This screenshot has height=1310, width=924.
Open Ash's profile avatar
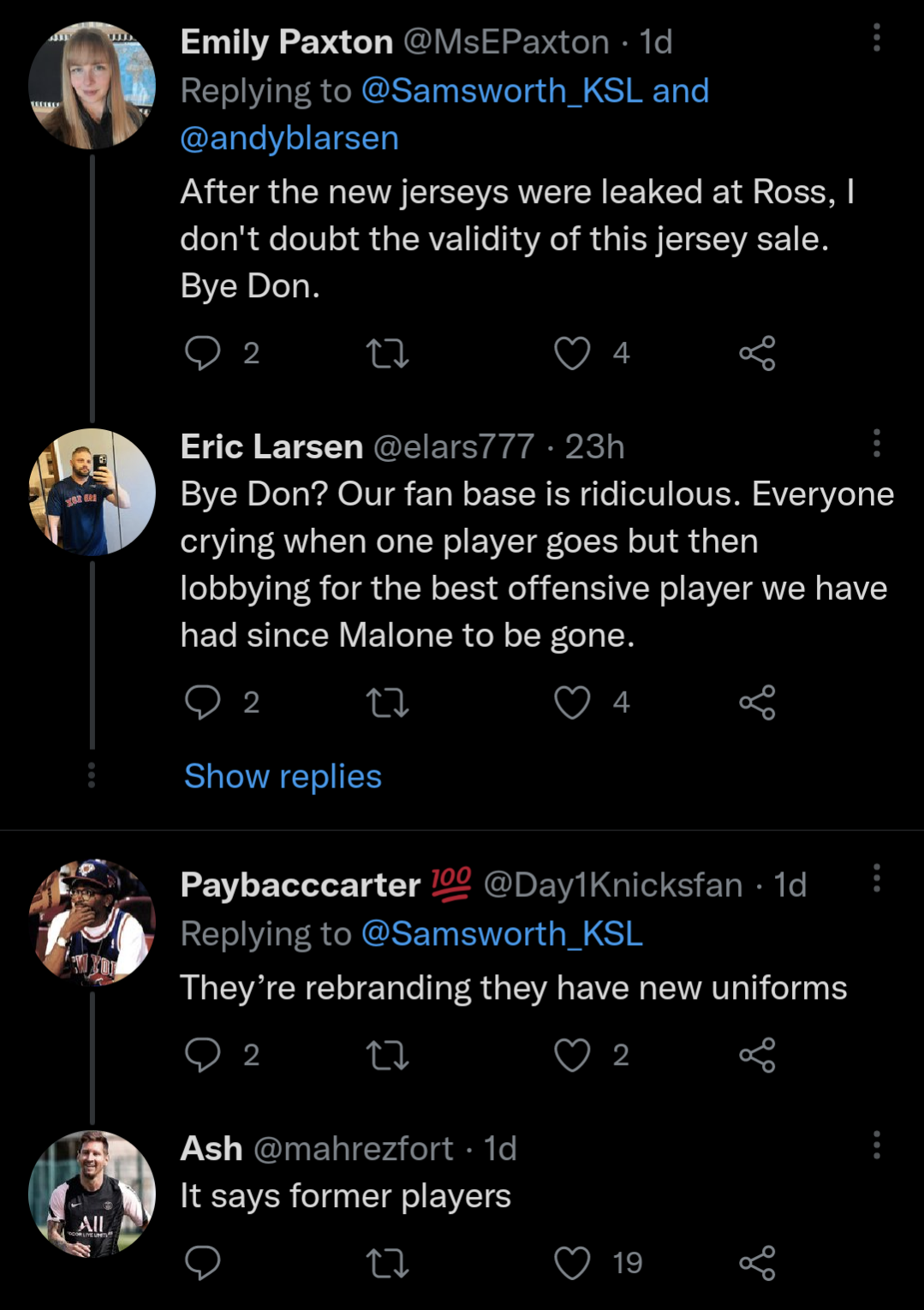point(92,1193)
